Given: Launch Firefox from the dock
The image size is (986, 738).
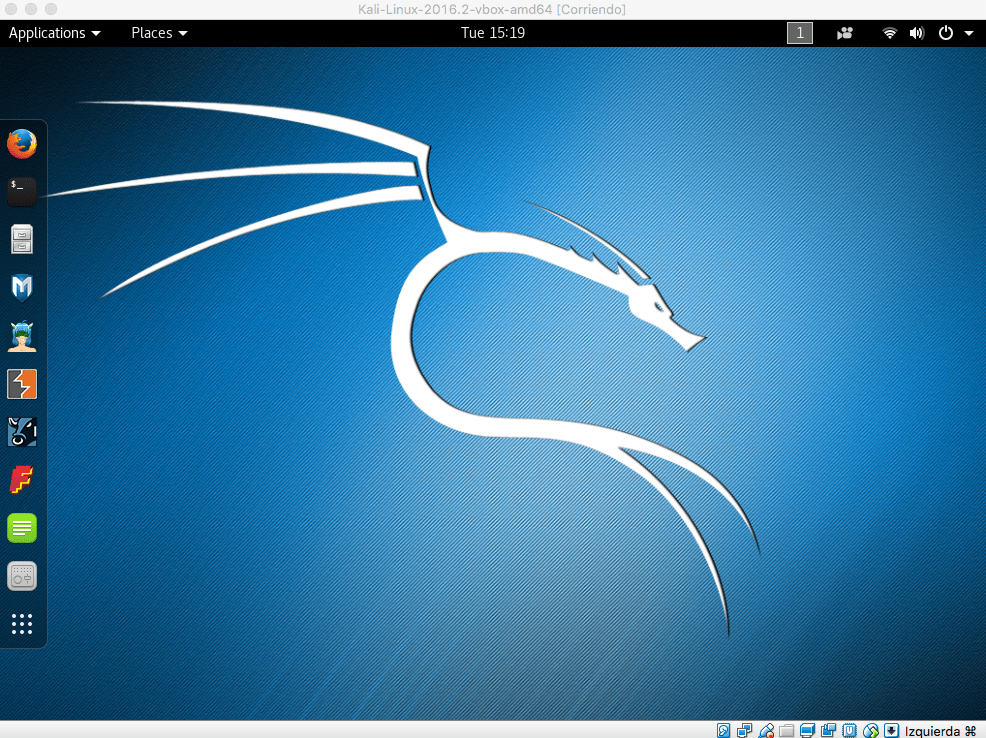Looking at the screenshot, I should (x=22, y=144).
